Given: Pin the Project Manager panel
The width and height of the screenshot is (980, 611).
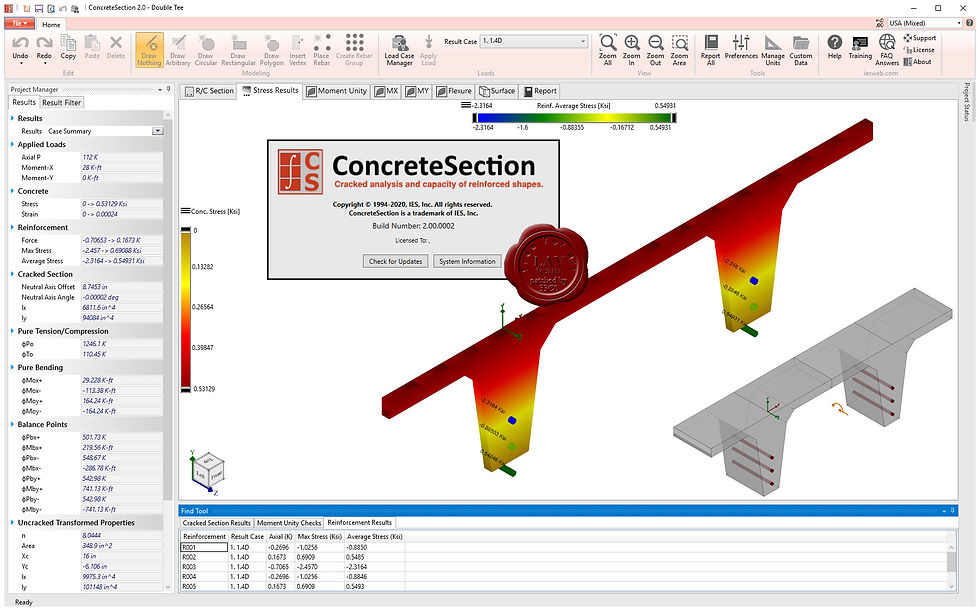Looking at the screenshot, I should (x=168, y=89).
